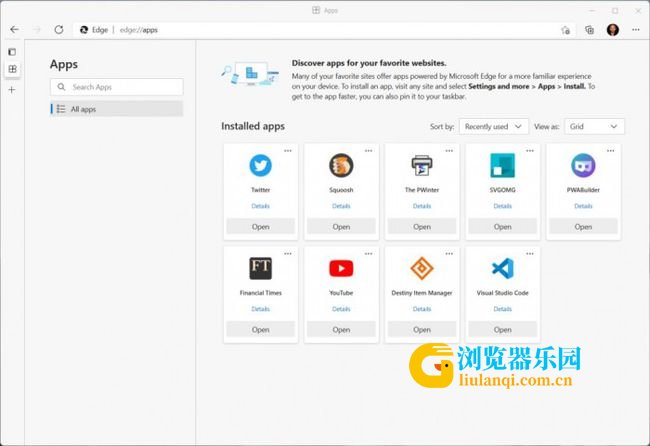Screen dimensions: 650x446
Task: Click the Financial Times FT icon
Action: tap(260, 268)
